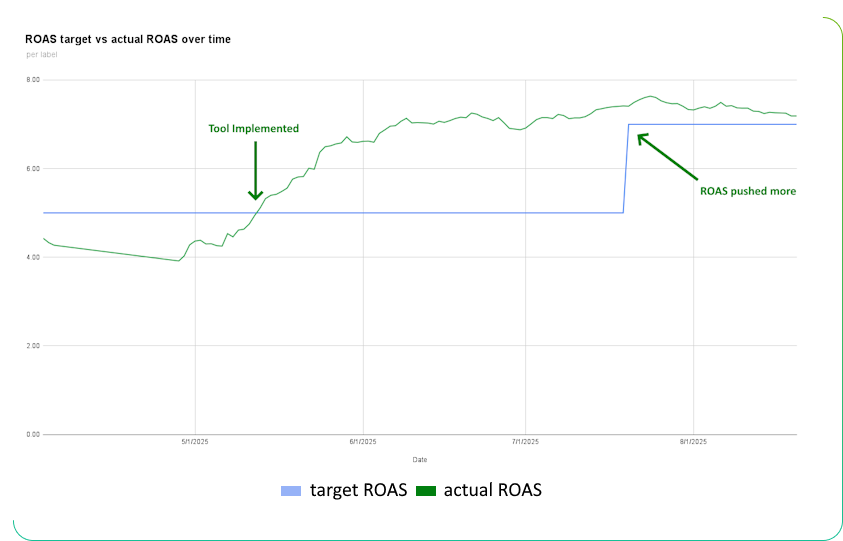Click the 5/1/2025 date axis label
This screenshot has height=541, width=843.
[x=195, y=442]
